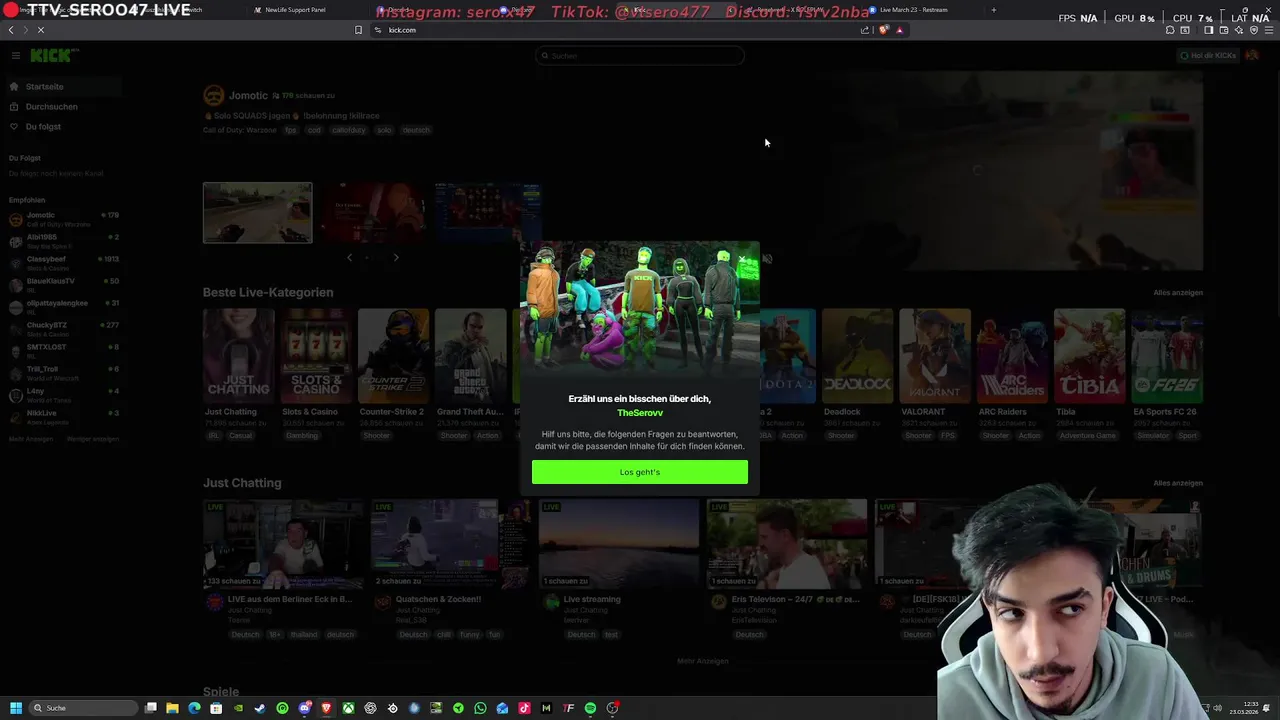Open Steam from the taskbar
The width and height of the screenshot is (1280, 720).
(x=260, y=708)
